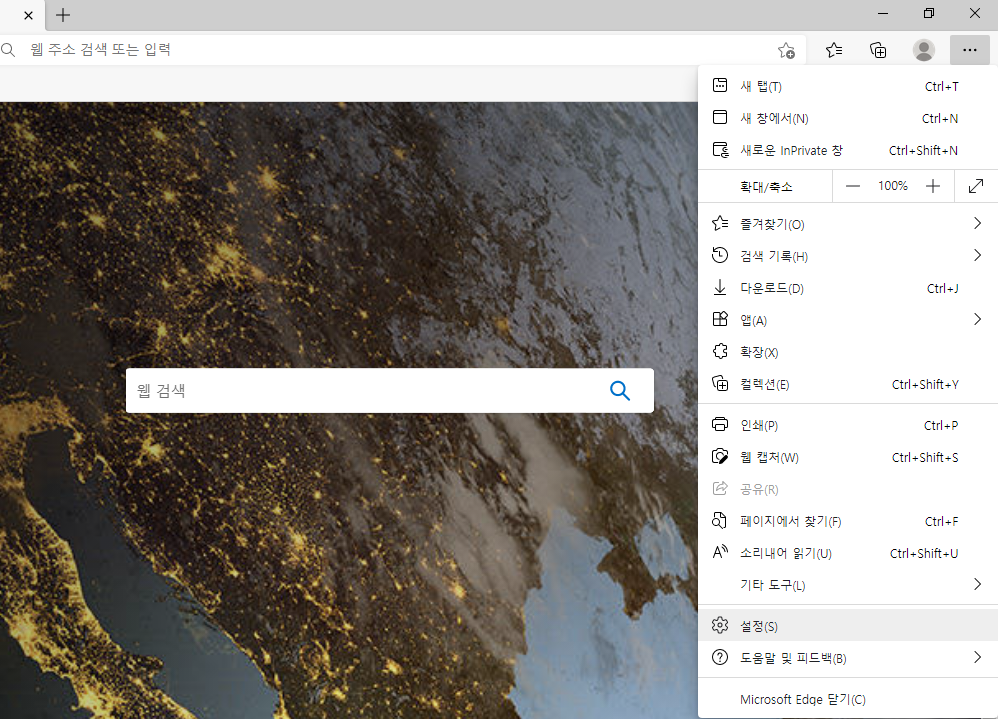Decrease zoom with minus button
Viewport: 998px width, 719px height.
click(853, 186)
